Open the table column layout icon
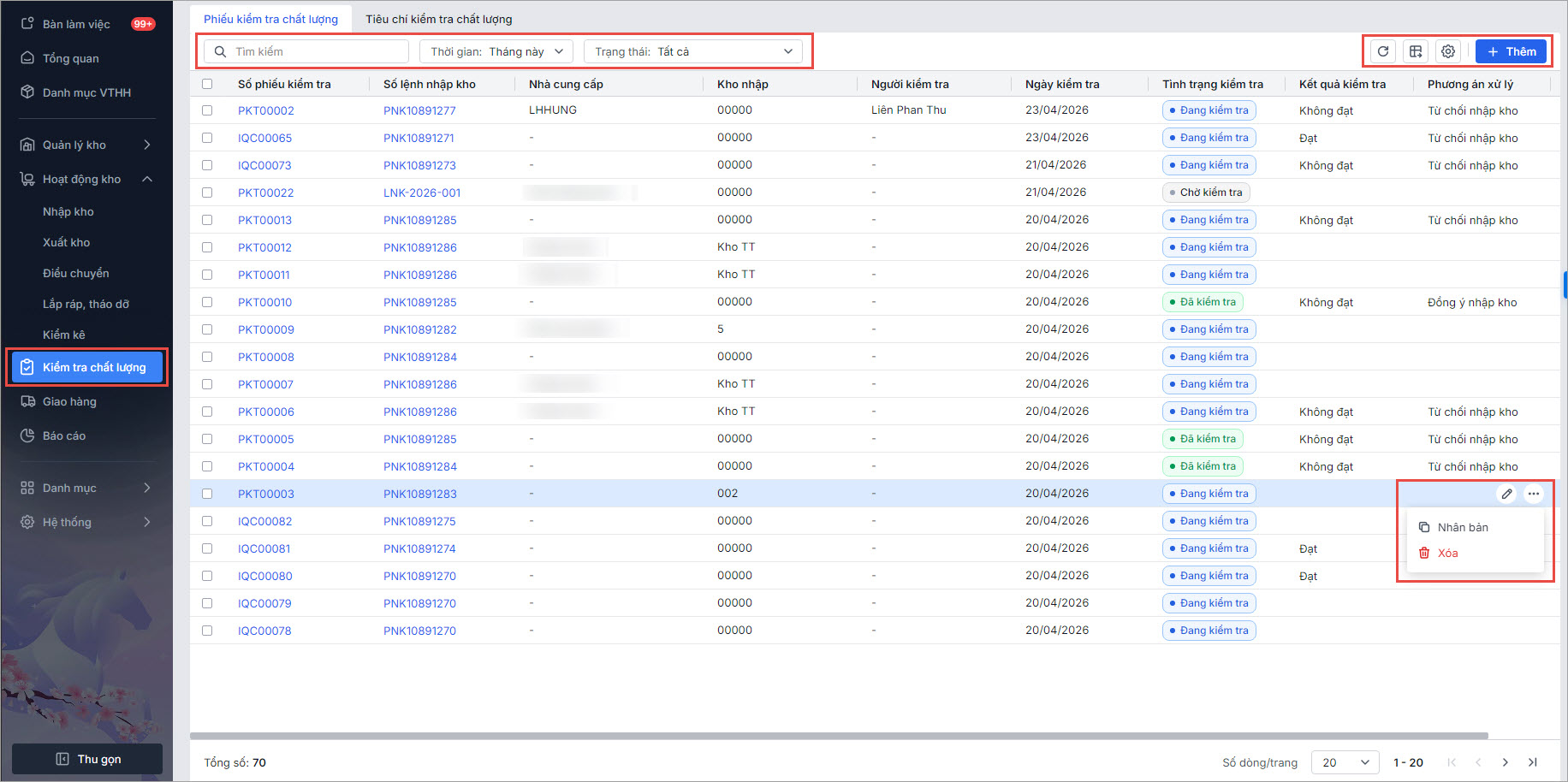1568x782 pixels. pyautogui.click(x=1416, y=51)
